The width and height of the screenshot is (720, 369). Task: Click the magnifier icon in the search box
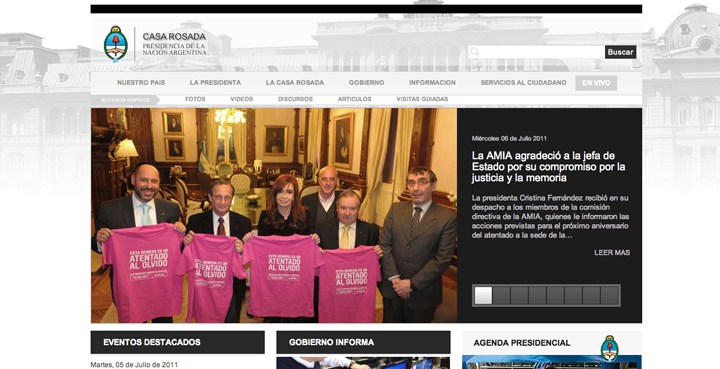pyautogui.click(x=474, y=52)
